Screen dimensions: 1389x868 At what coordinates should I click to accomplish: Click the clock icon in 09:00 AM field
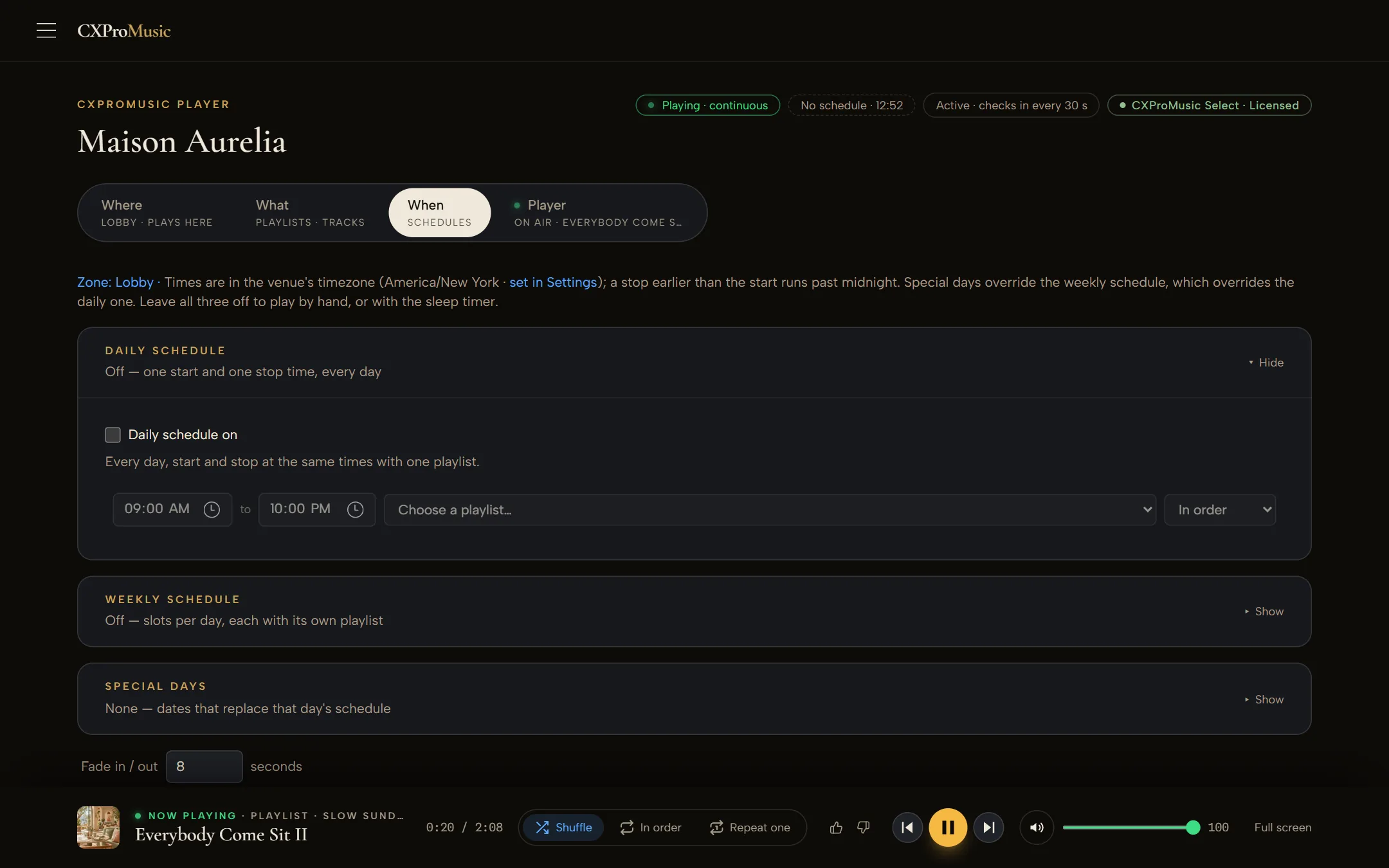tap(212, 509)
